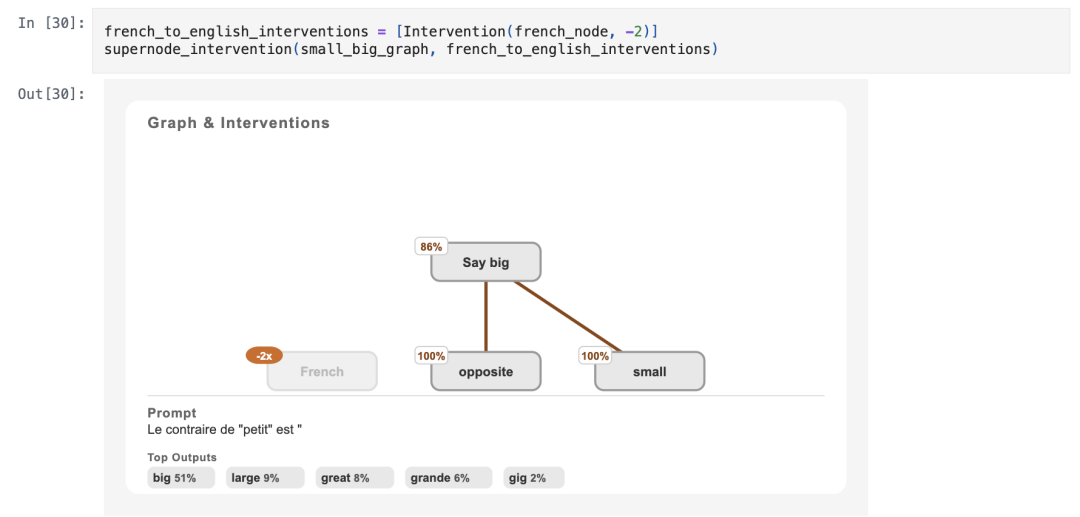Image resolution: width=1080 pixels, height=517 pixels.
Task: Click the 'large 9%' output chip
Action: [x=265, y=478]
